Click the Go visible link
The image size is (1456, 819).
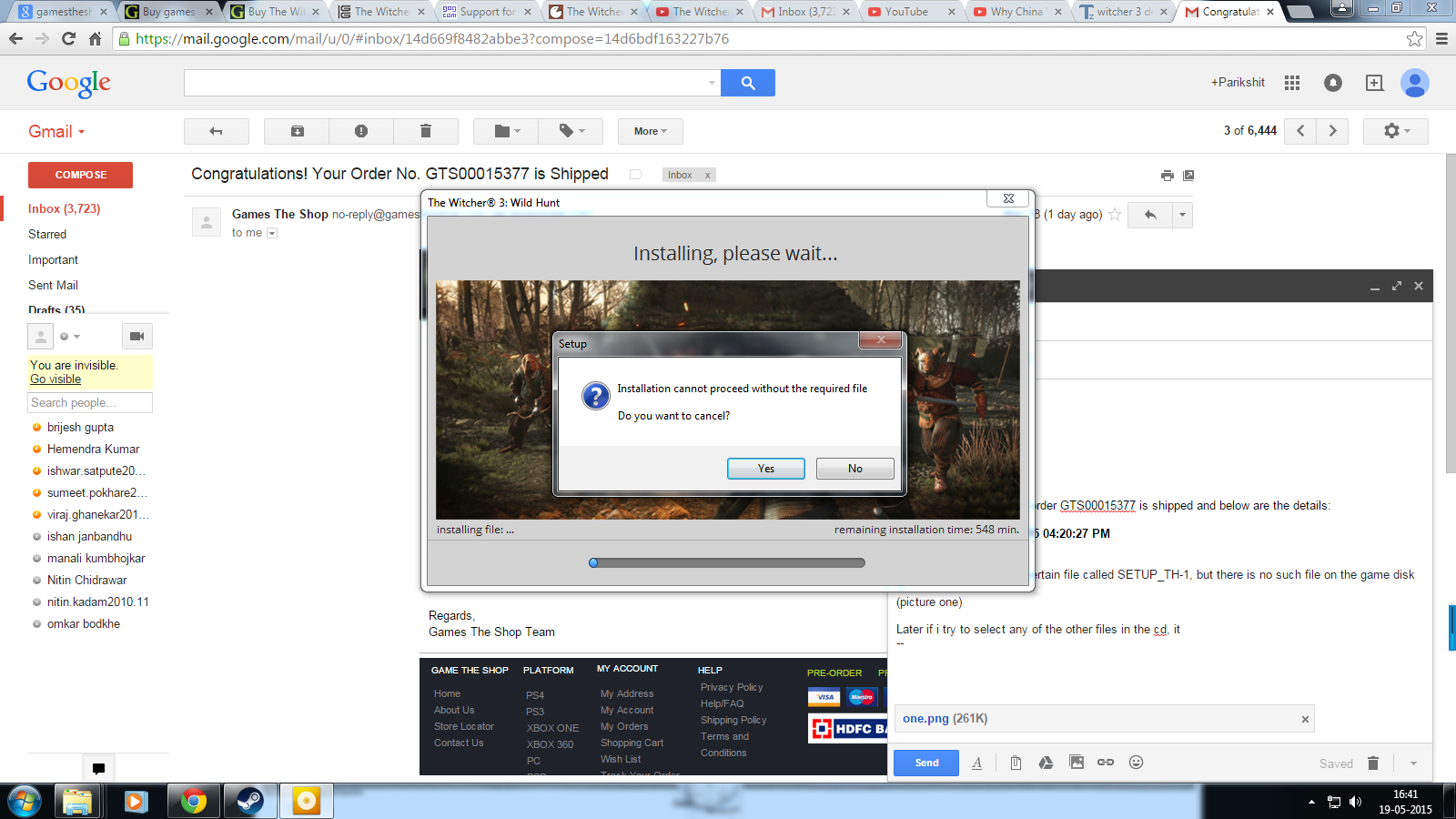point(56,379)
